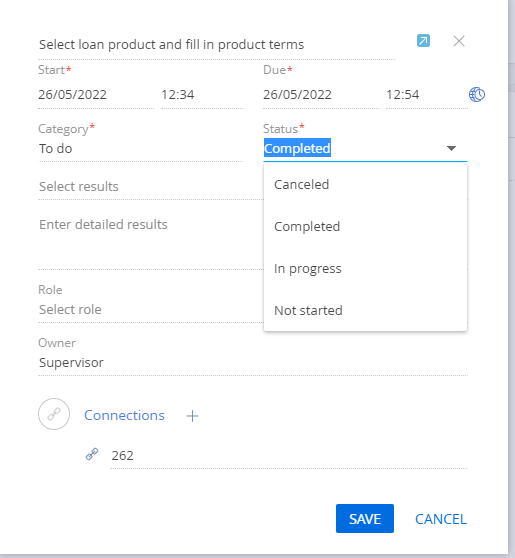Open the Select results field
Image resolution: width=515 pixels, height=558 pixels.
click(x=151, y=186)
